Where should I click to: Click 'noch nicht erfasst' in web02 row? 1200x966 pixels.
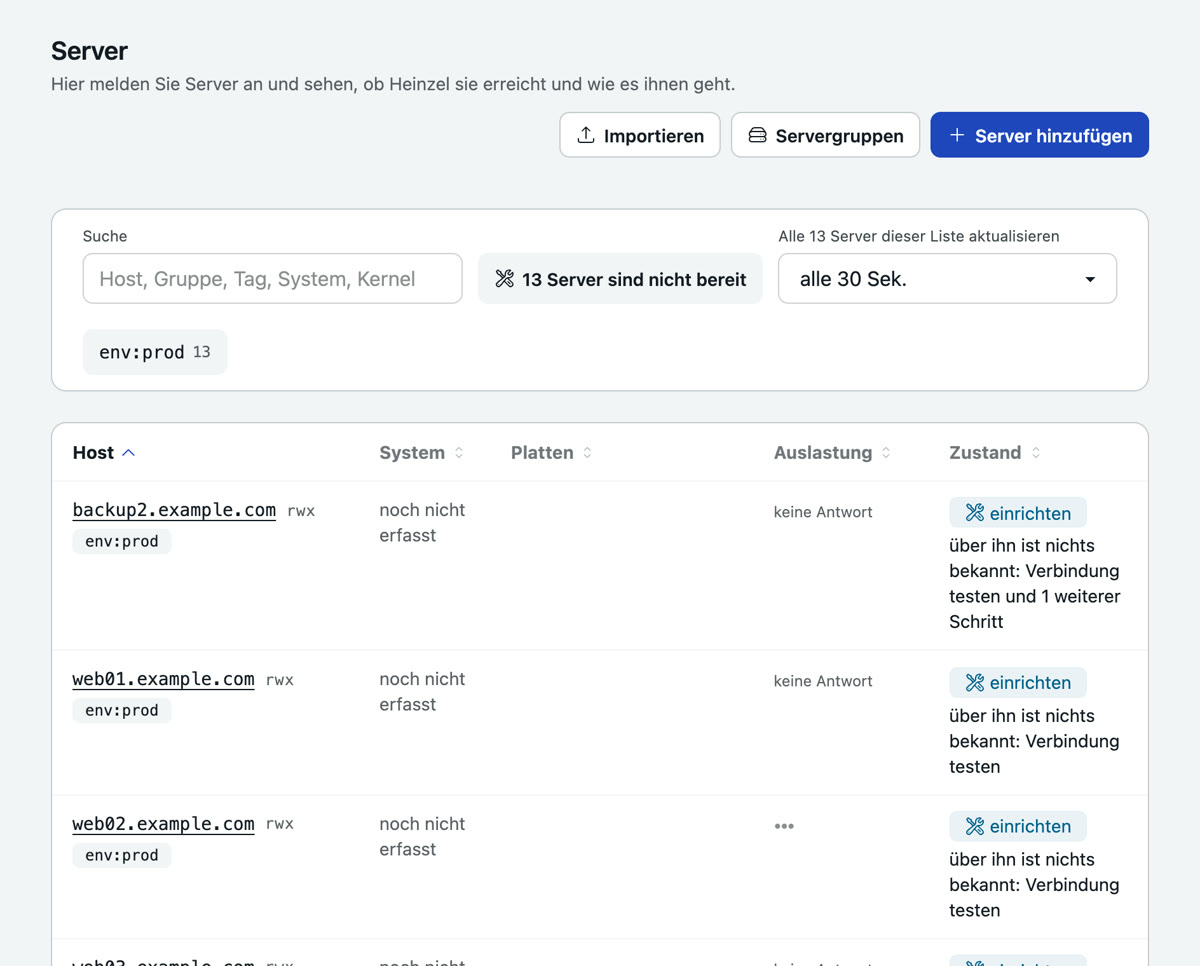[x=422, y=836]
